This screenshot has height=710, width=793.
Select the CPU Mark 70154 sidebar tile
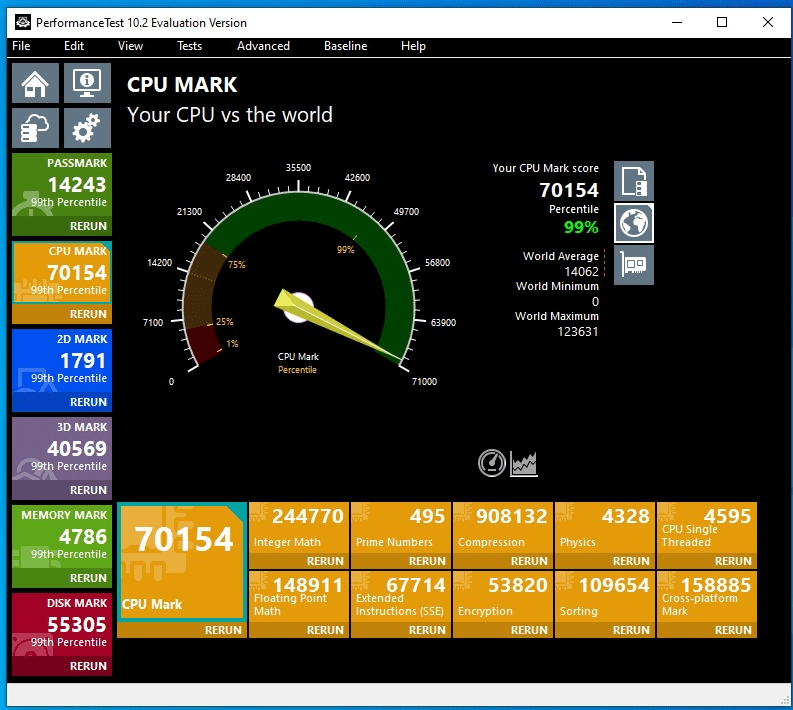pos(62,273)
